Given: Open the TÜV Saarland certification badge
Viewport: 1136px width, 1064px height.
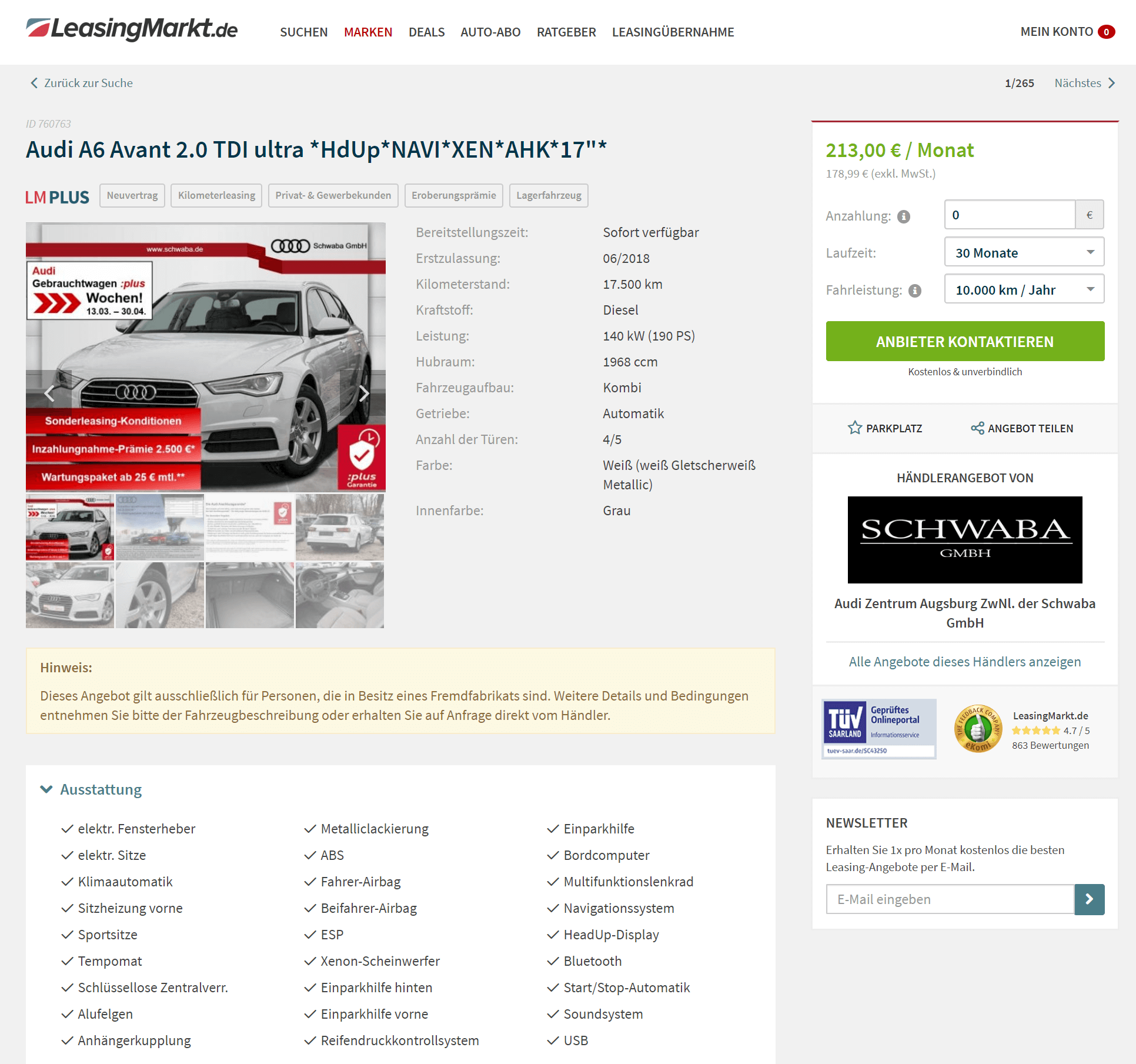Looking at the screenshot, I should tap(879, 729).
